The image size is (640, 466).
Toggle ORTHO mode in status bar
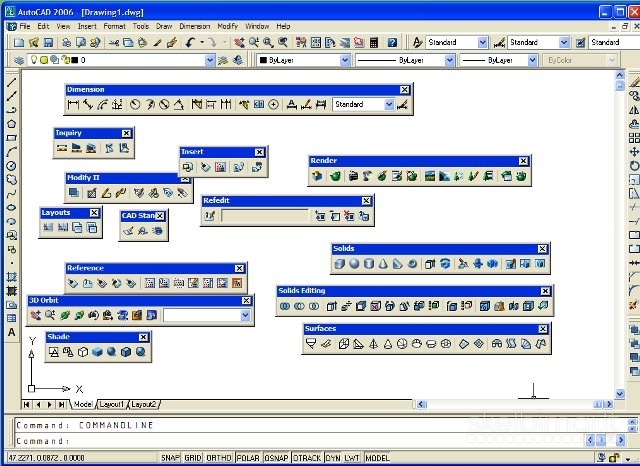[218, 458]
